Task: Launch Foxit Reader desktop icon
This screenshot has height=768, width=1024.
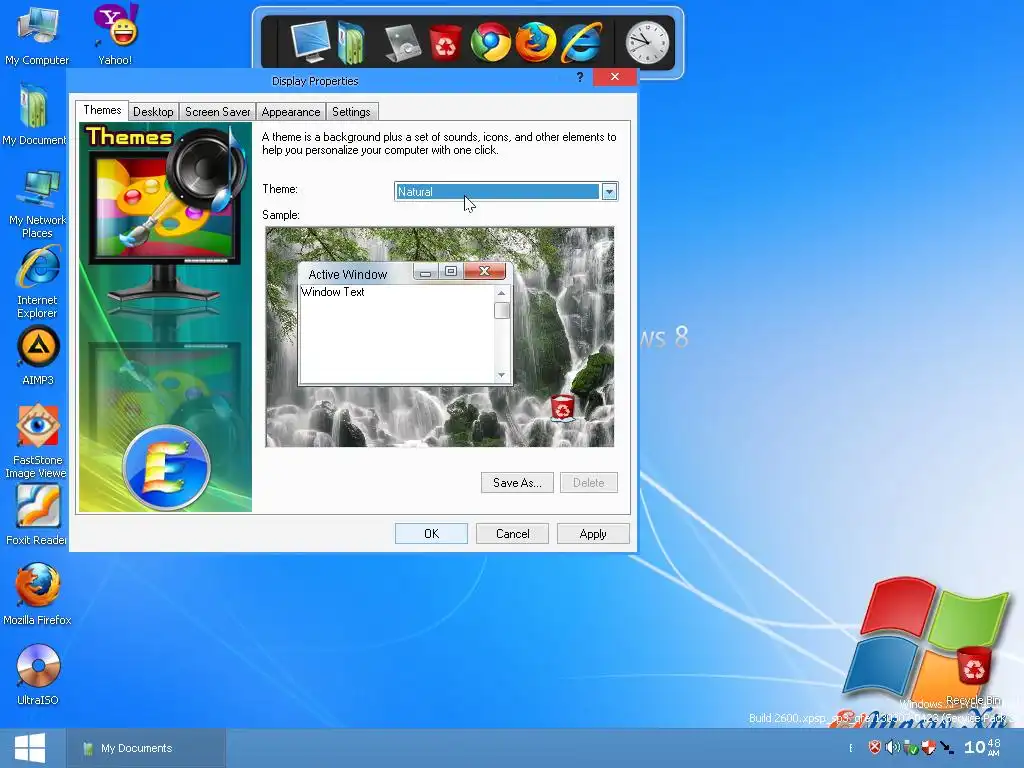Action: tap(37, 516)
